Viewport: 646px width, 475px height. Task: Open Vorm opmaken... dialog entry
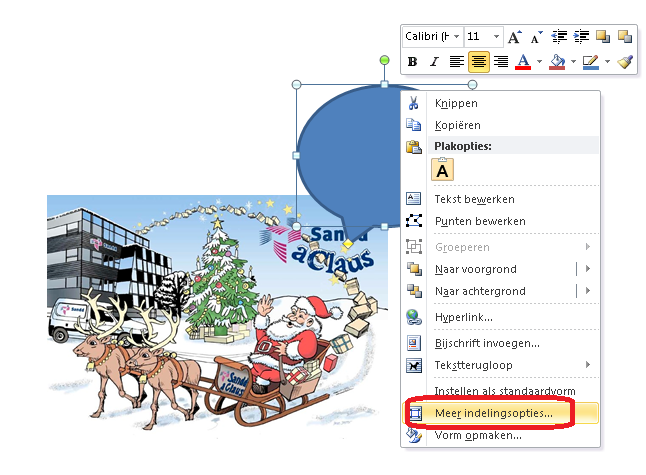point(478,435)
